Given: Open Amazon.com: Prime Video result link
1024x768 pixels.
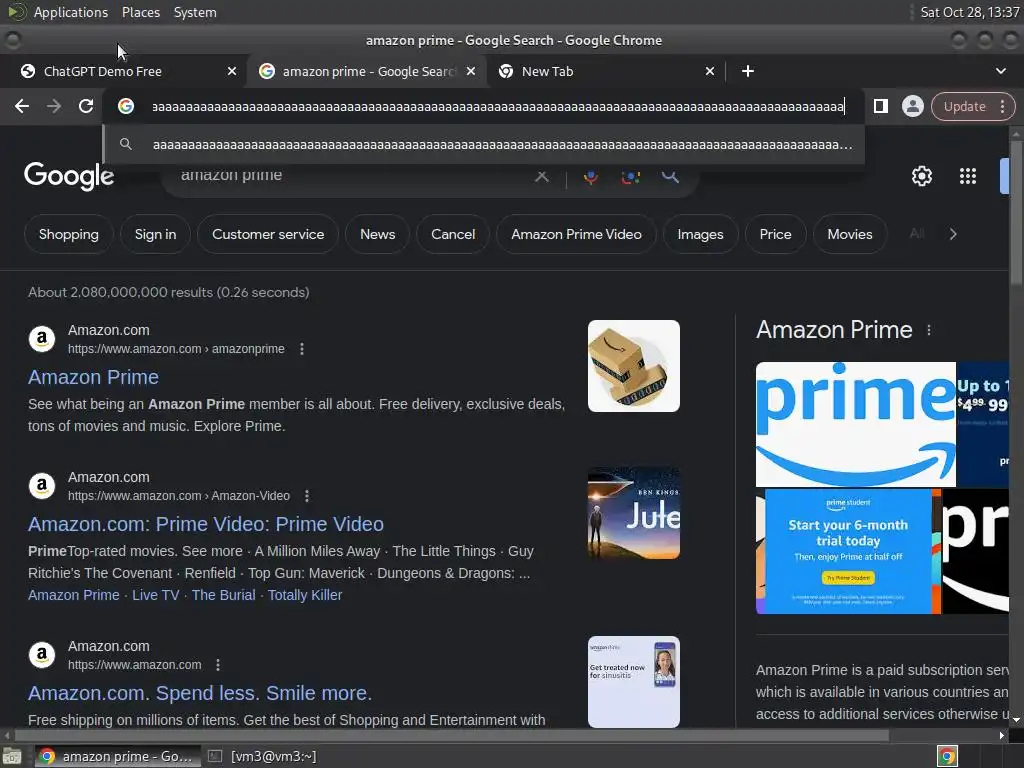Looking at the screenshot, I should [206, 524].
